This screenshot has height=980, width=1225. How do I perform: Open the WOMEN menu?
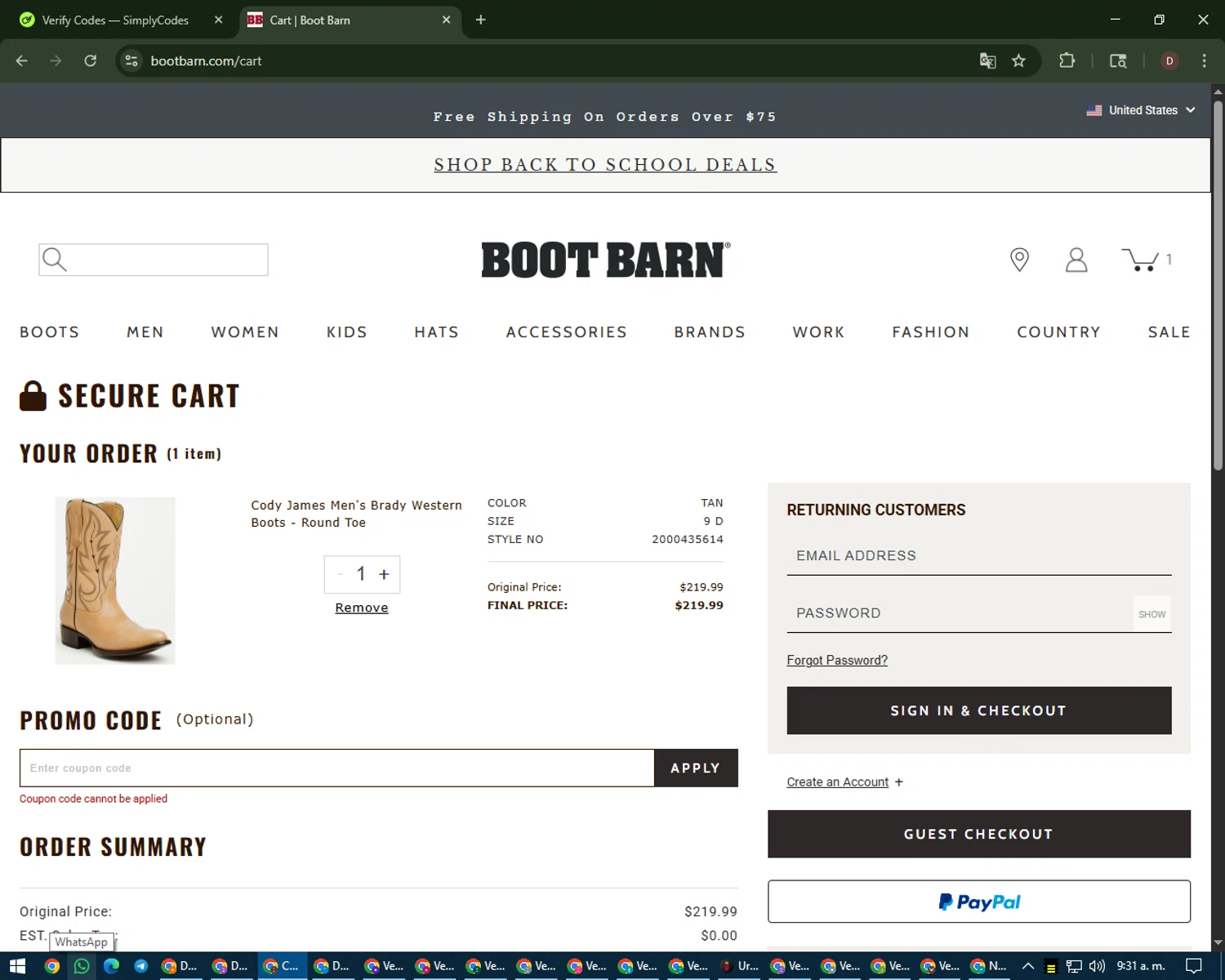coord(245,332)
